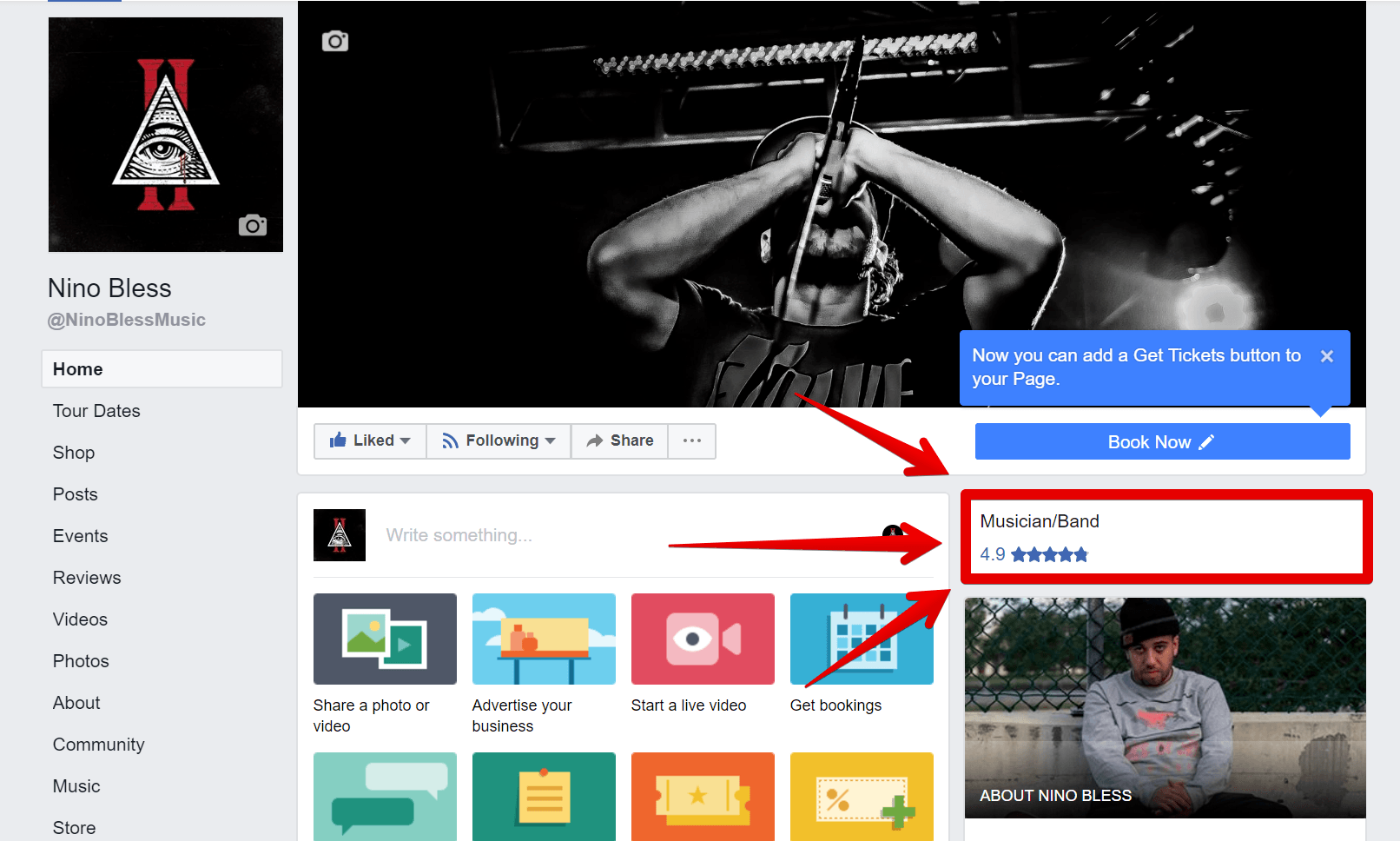Screen dimensions: 1400x841
Task: Click the About Nino Bless photo card
Action: click(x=1166, y=708)
